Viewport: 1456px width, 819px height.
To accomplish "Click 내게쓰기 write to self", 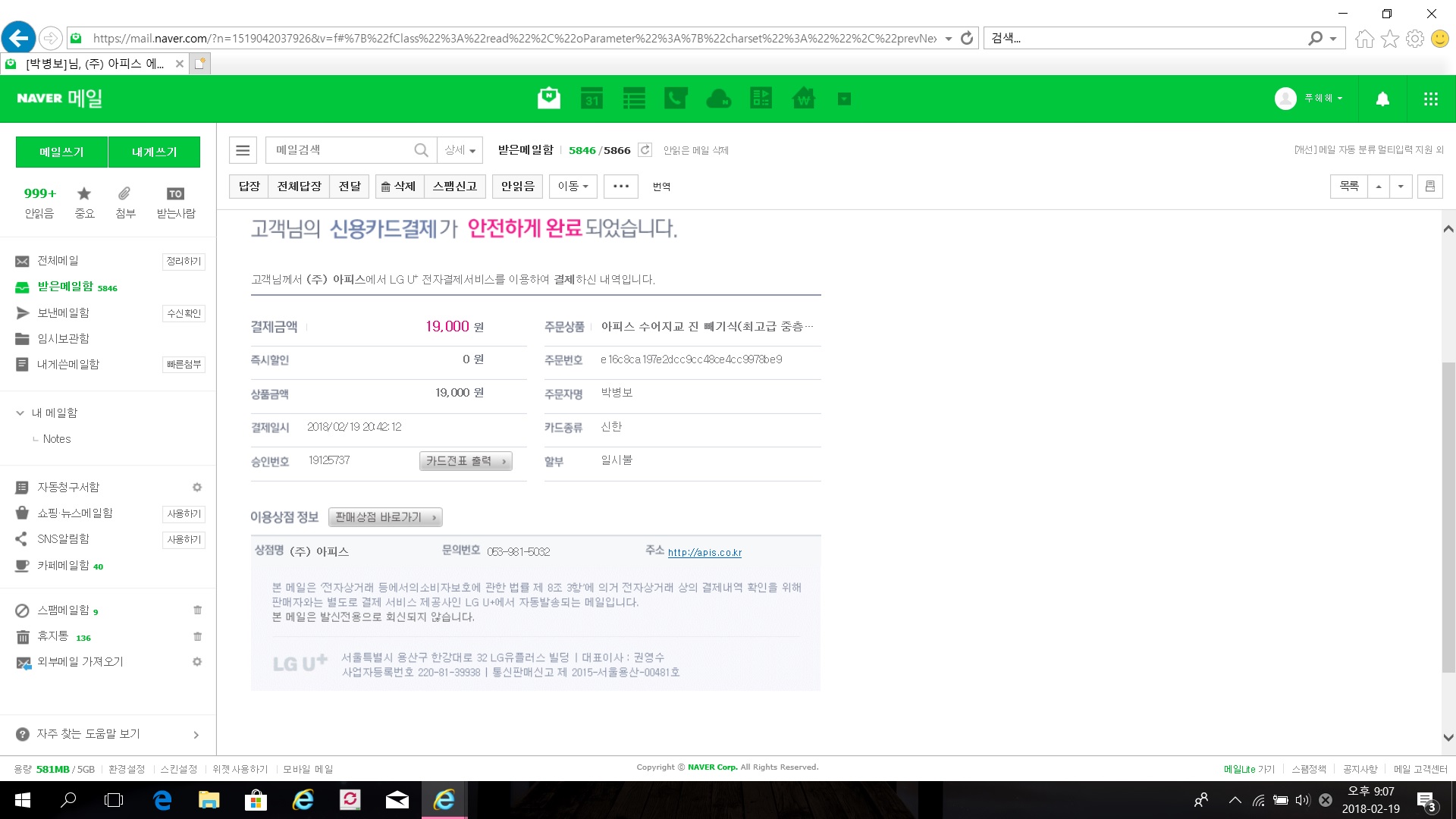I will [x=154, y=152].
